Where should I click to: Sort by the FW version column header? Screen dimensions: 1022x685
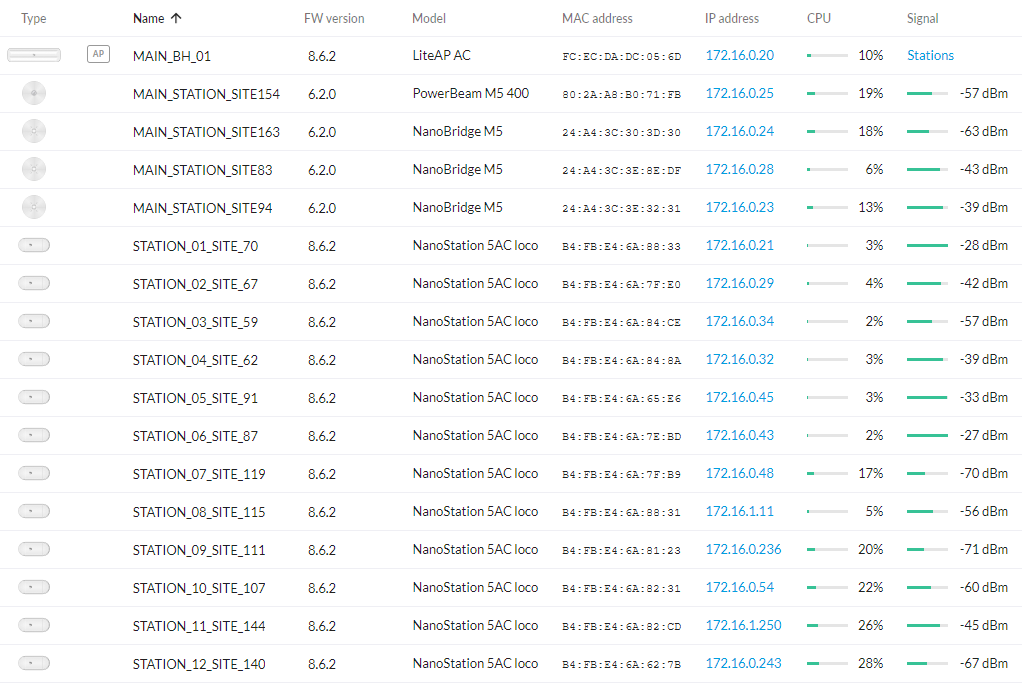[334, 18]
